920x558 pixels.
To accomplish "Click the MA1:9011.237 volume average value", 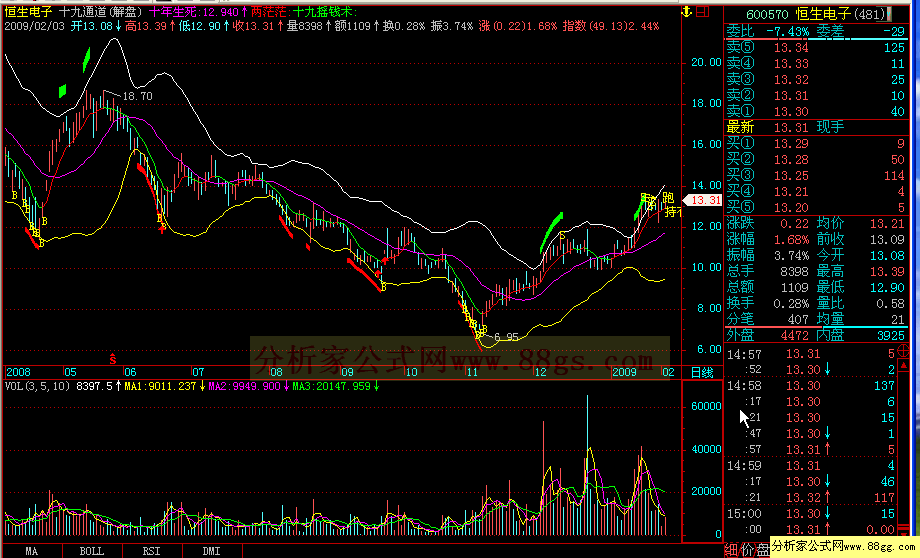I will [160, 386].
